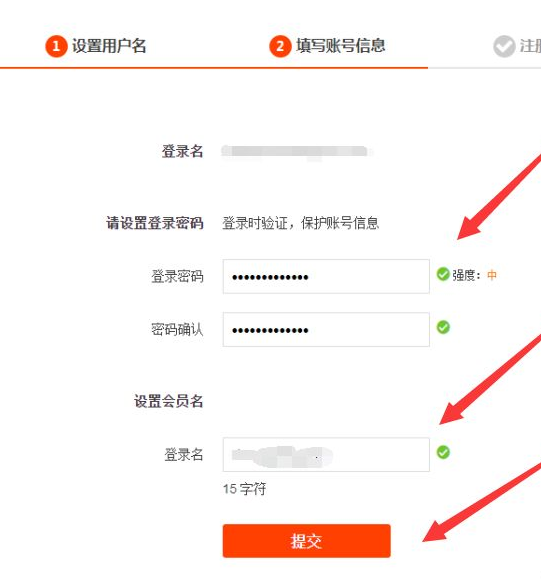This screenshot has height=579, width=541.
Task: Click the step 1 orange number circle
Action: tap(56, 46)
